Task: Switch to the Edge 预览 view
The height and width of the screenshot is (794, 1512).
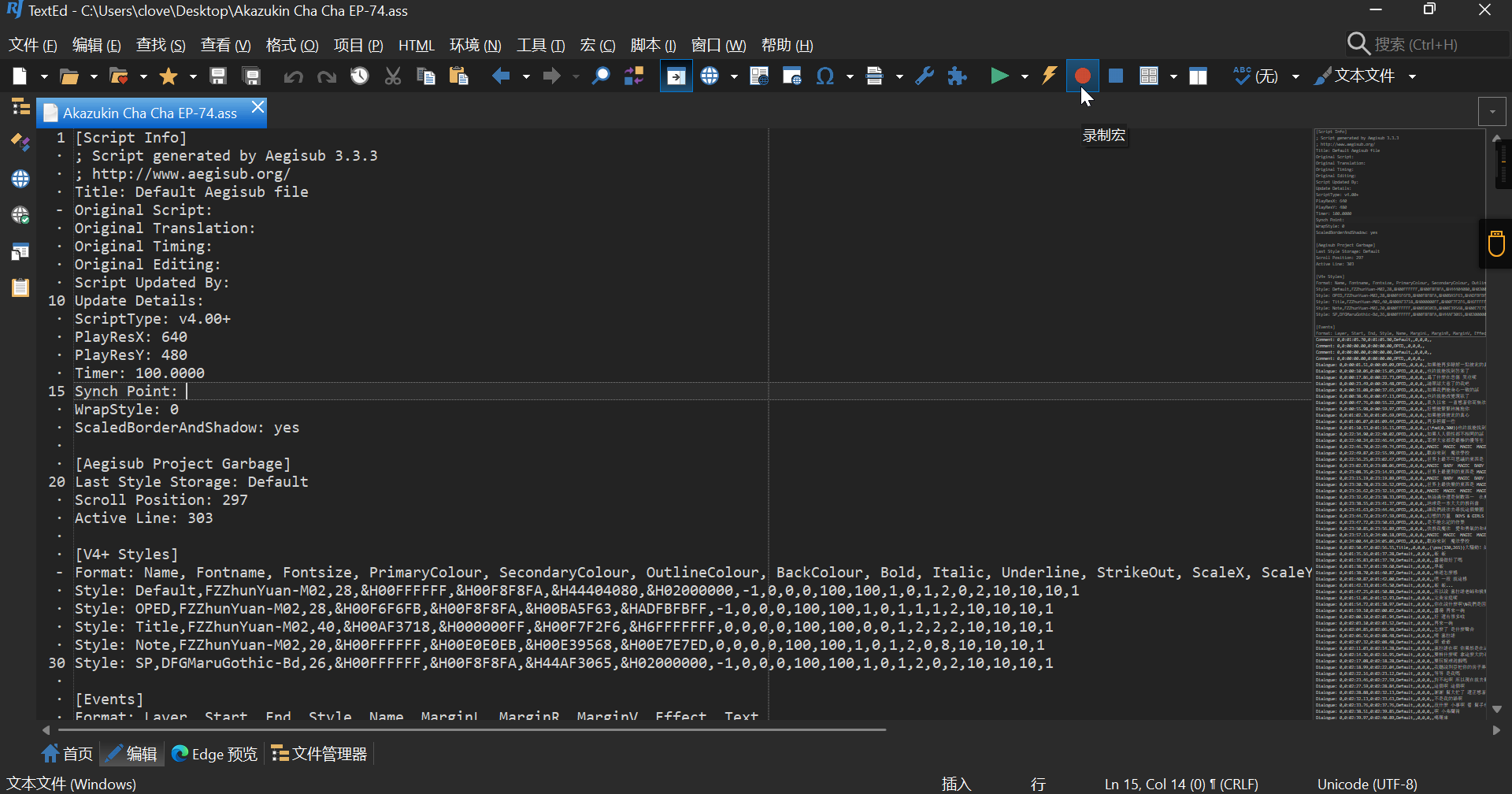Action: coord(214,754)
